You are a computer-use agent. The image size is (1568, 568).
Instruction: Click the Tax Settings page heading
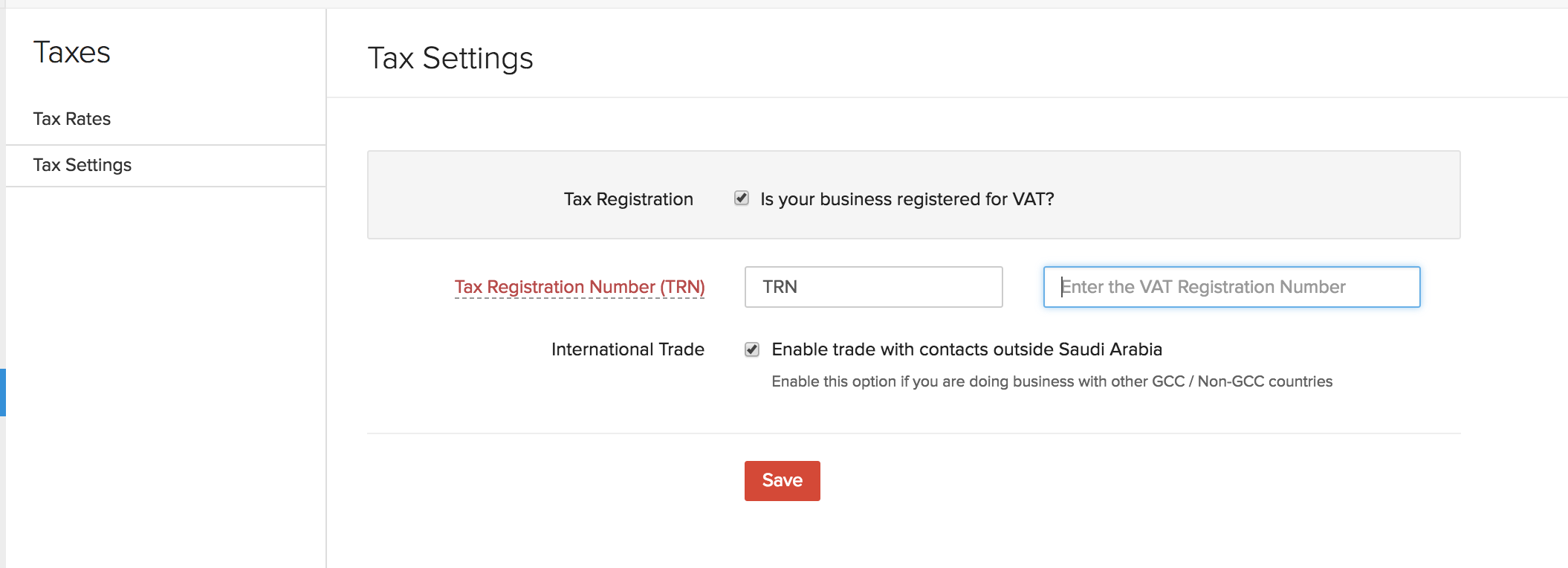[x=451, y=59]
